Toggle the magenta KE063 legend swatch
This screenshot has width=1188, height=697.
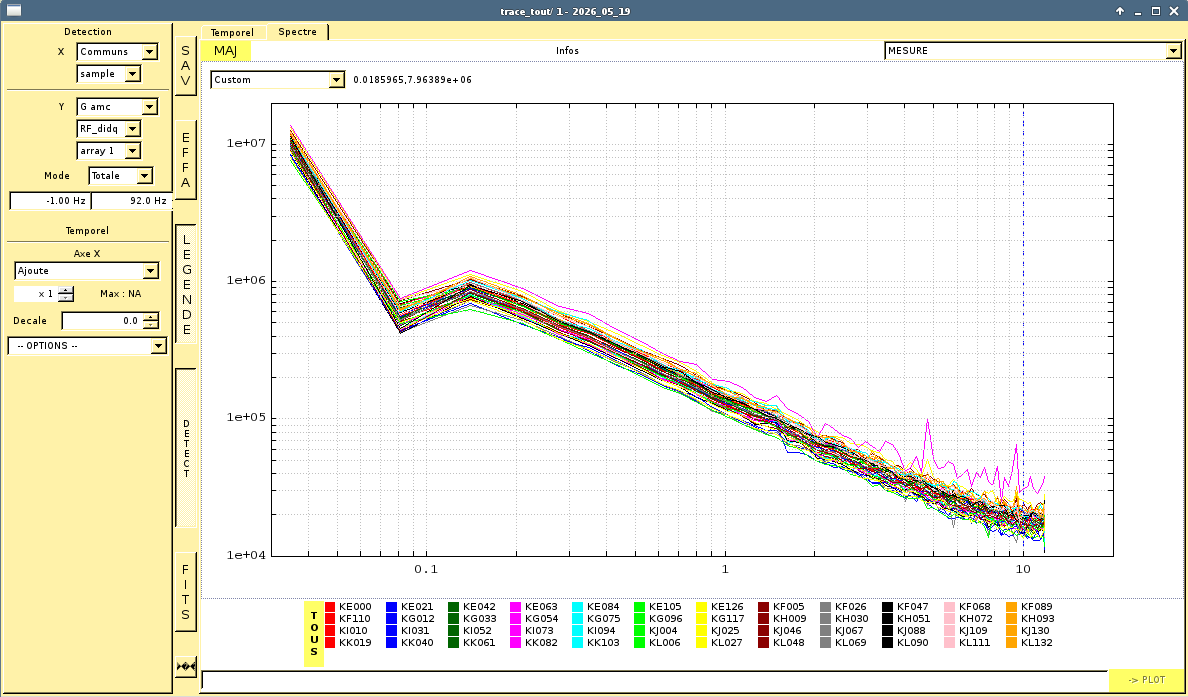coord(515,607)
